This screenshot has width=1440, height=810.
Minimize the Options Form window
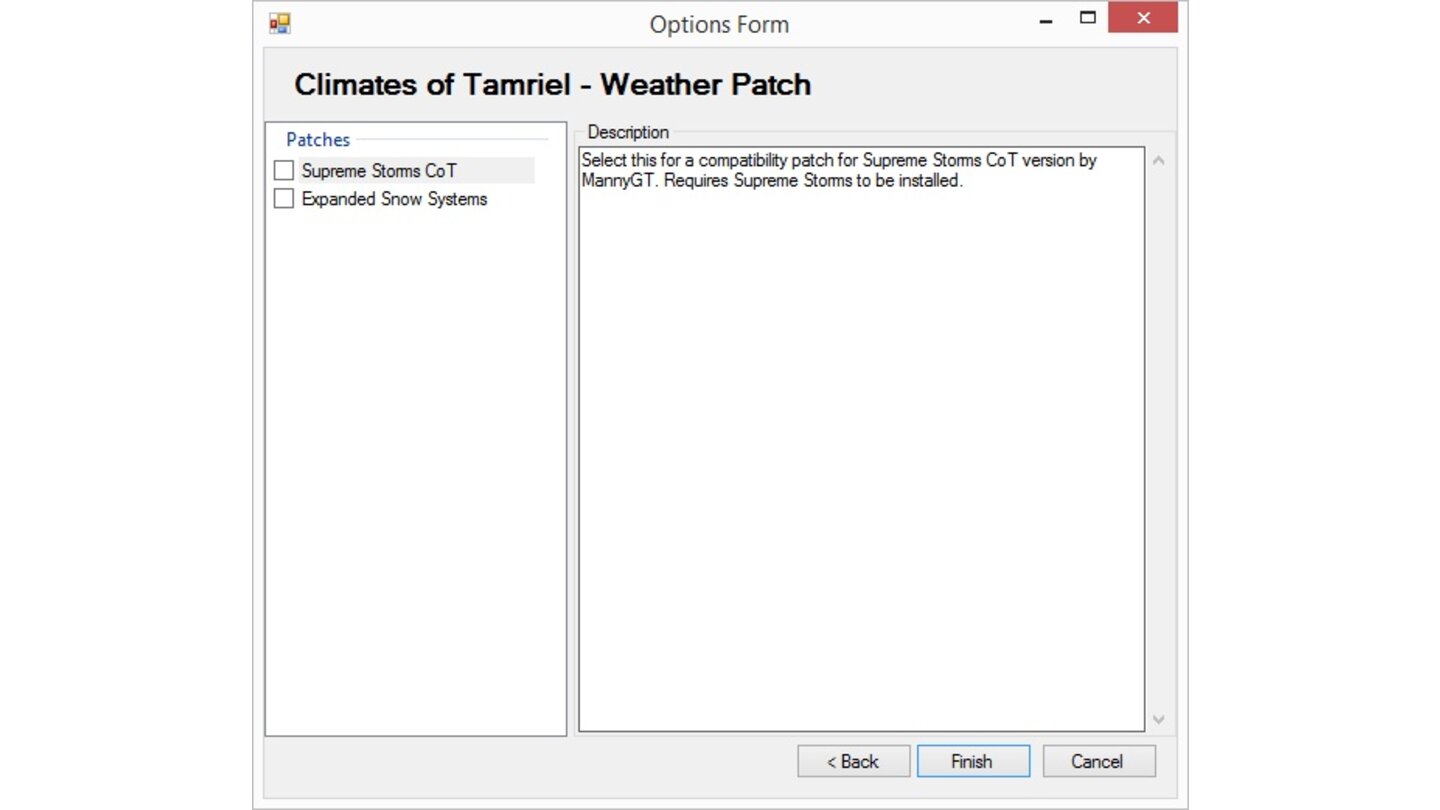point(1046,19)
